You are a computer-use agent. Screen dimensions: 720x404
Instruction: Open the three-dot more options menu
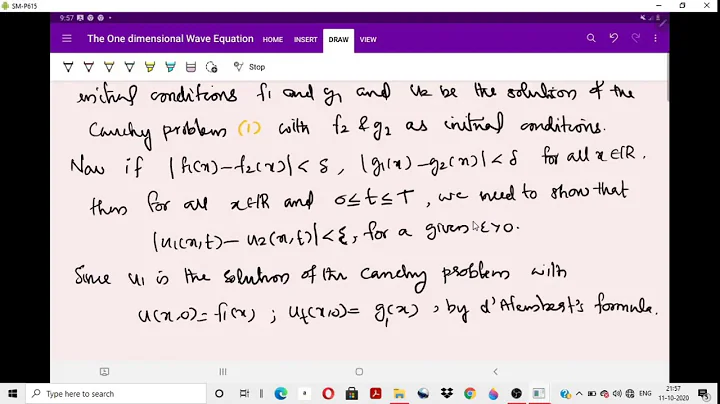coord(655,39)
